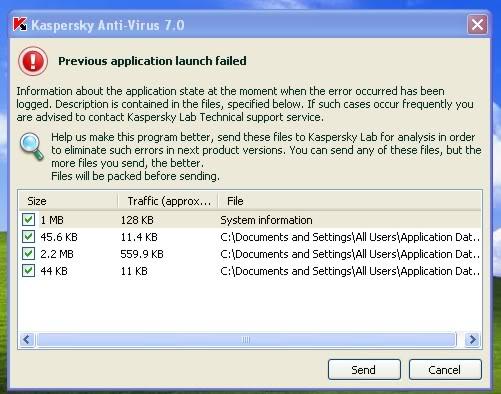501x394 pixels.
Task: Uncheck the System information checkbox
Action: (28, 220)
